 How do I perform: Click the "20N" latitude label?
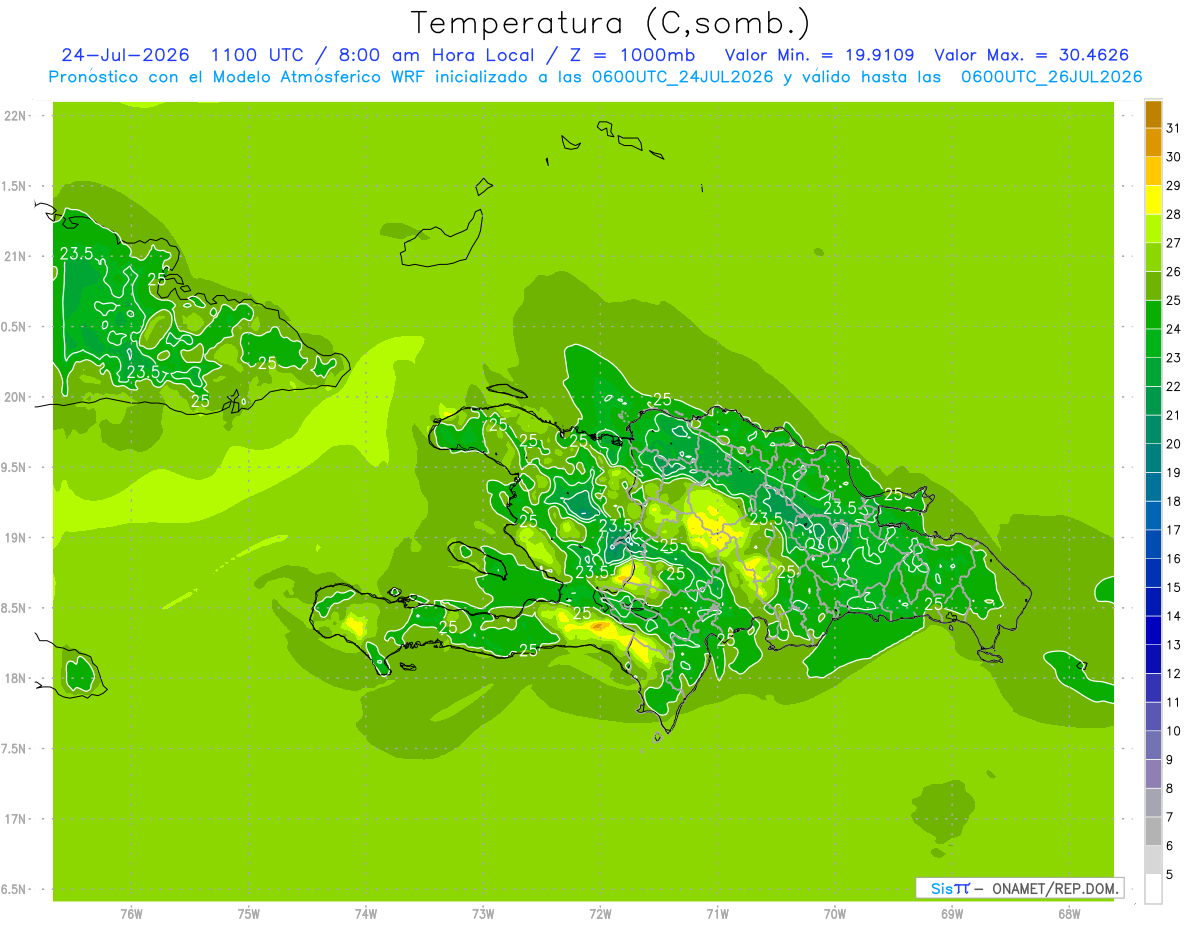(15, 397)
